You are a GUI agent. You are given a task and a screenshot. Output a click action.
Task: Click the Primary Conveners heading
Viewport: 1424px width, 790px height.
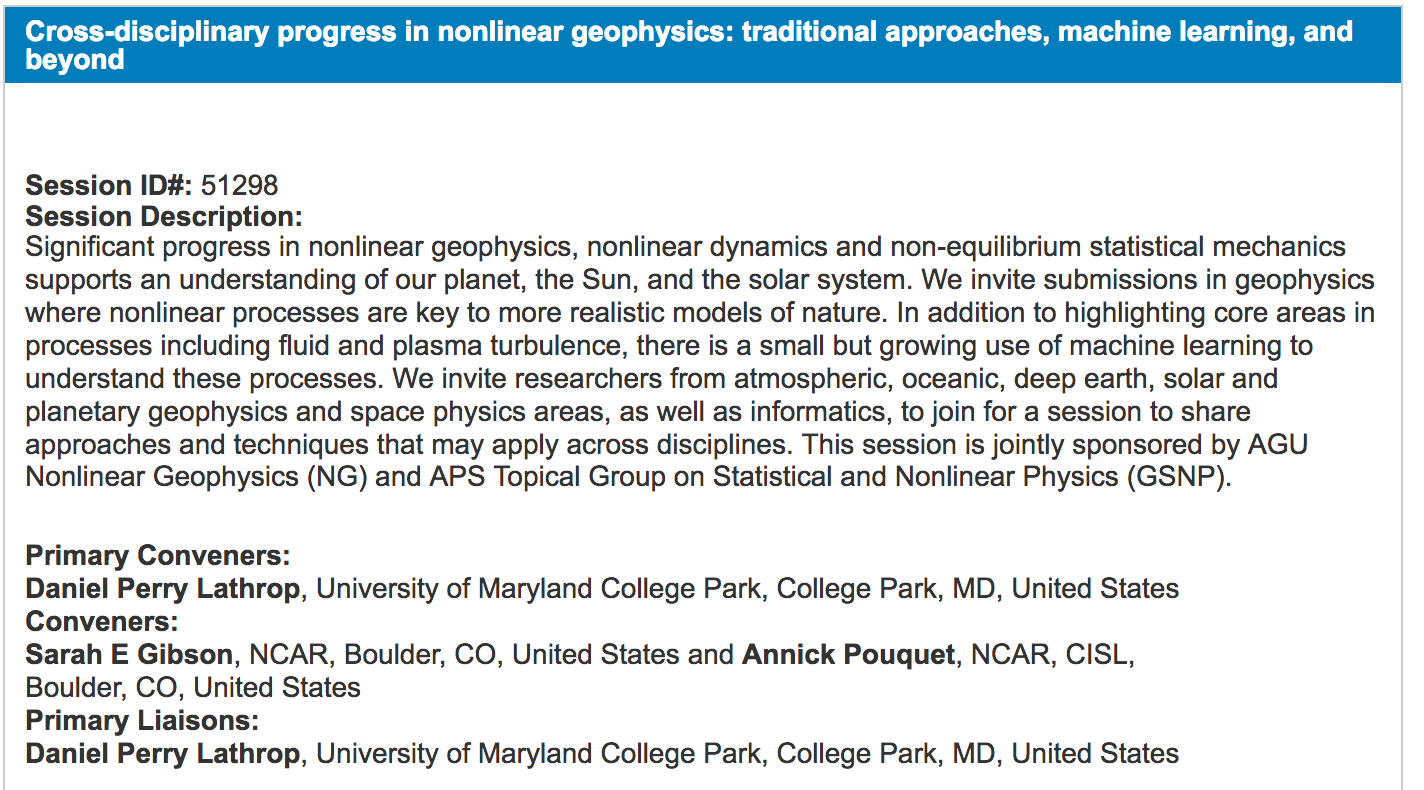(158, 556)
